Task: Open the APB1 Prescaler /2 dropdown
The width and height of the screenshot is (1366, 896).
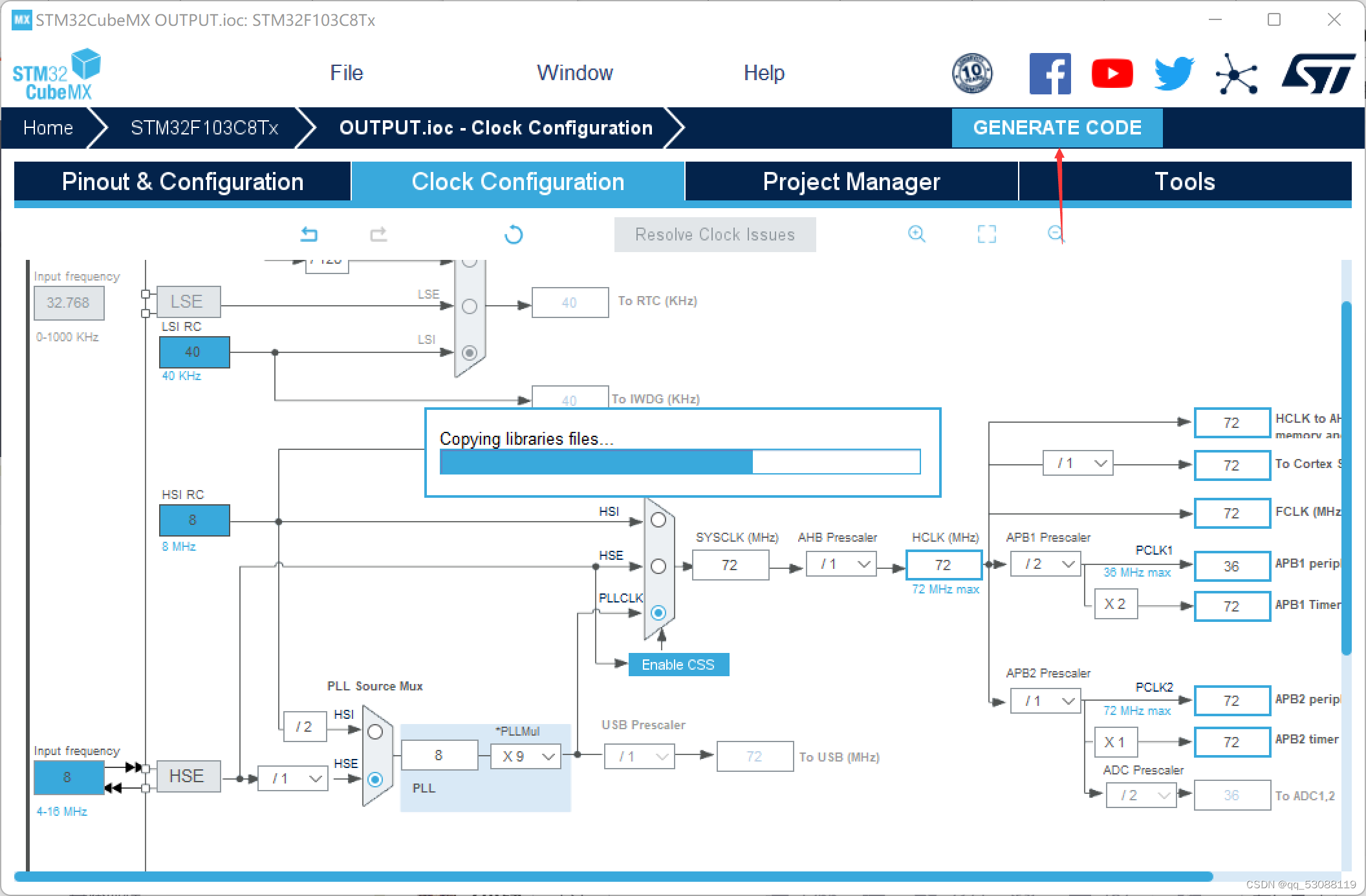Action: coord(1045,564)
